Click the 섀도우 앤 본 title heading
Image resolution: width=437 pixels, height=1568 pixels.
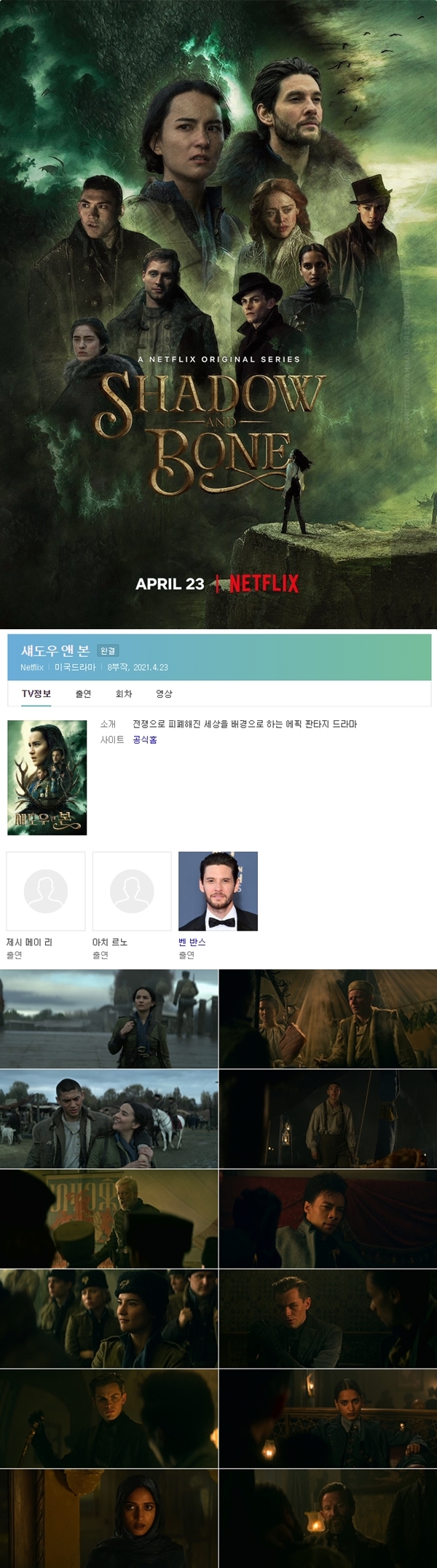[x=55, y=650]
